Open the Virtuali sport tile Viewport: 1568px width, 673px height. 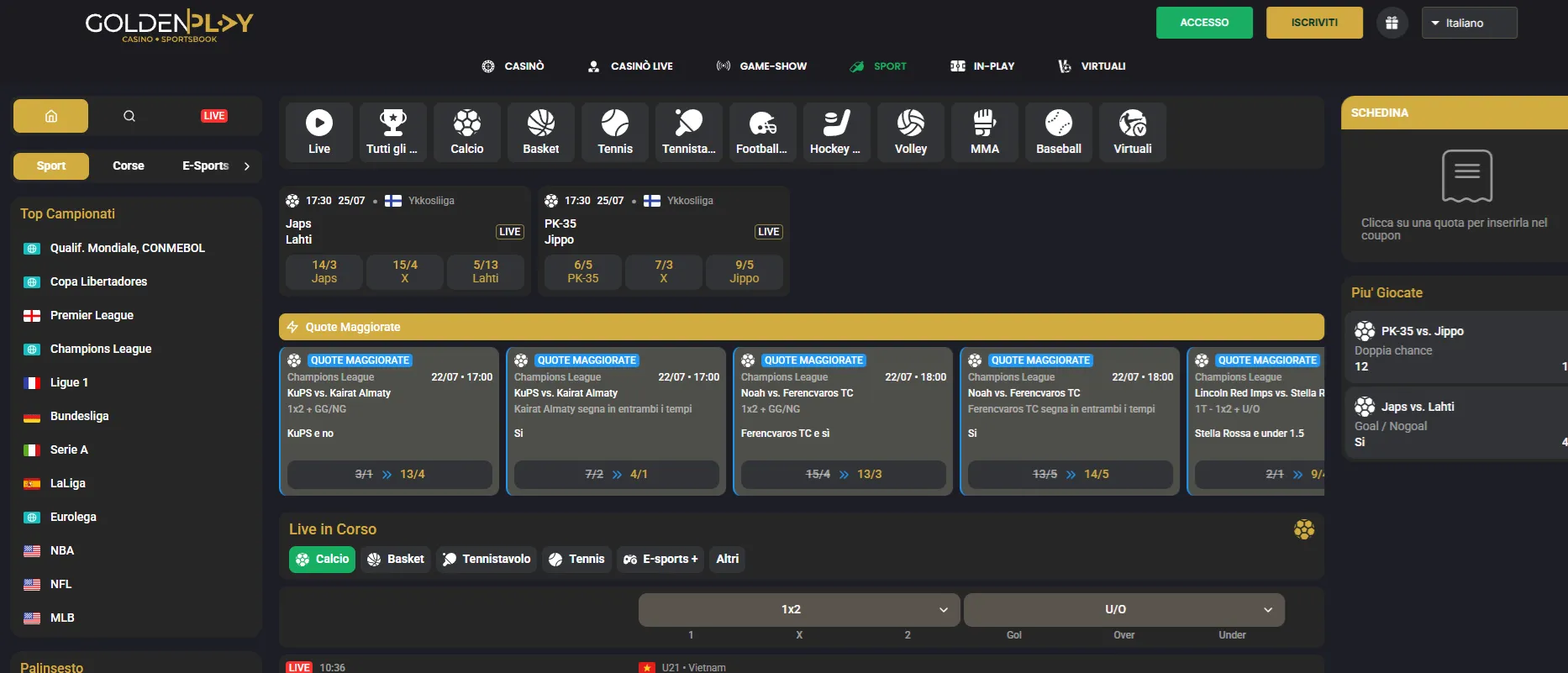(1133, 132)
